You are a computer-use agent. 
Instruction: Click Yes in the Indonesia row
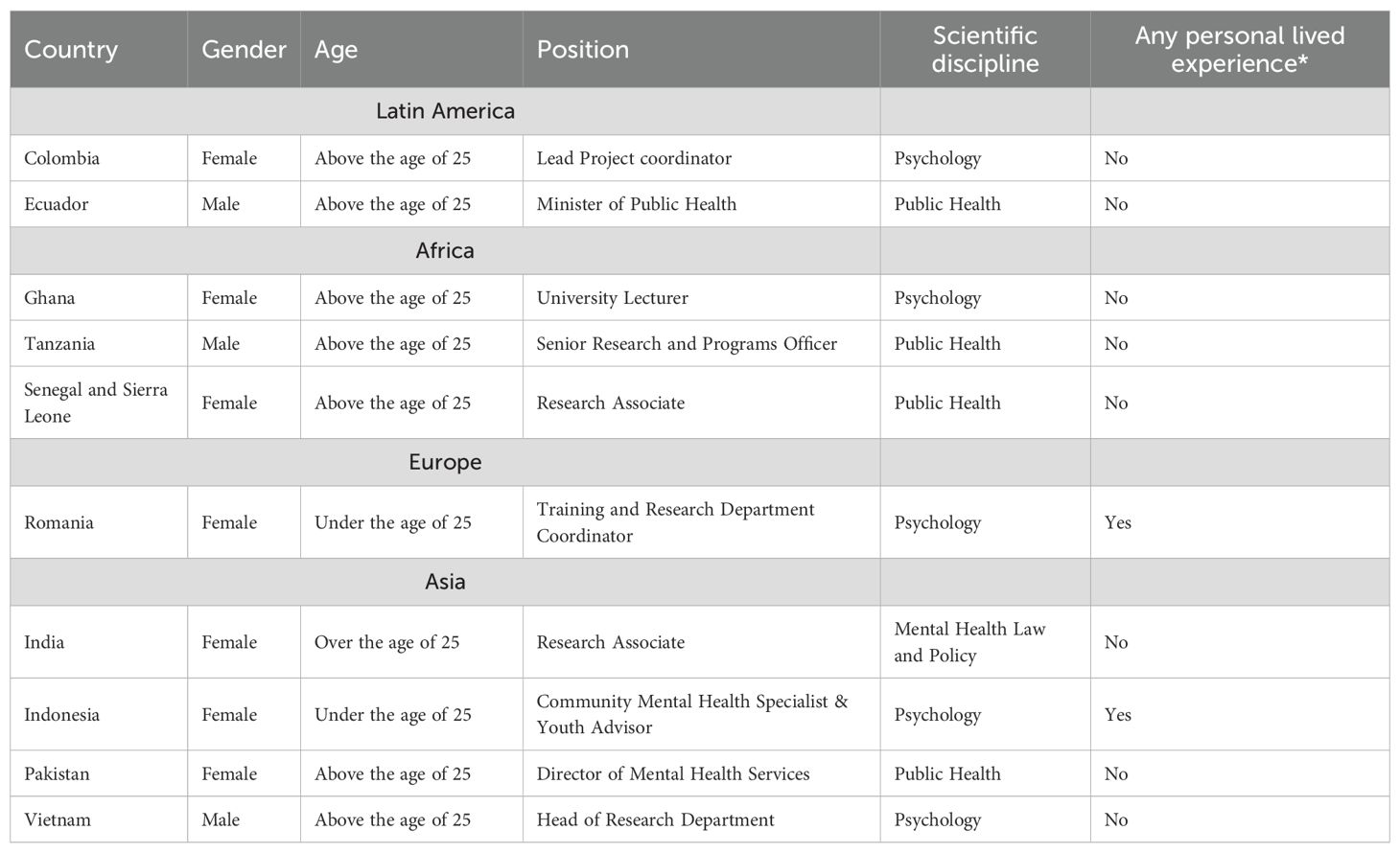(x=1117, y=715)
